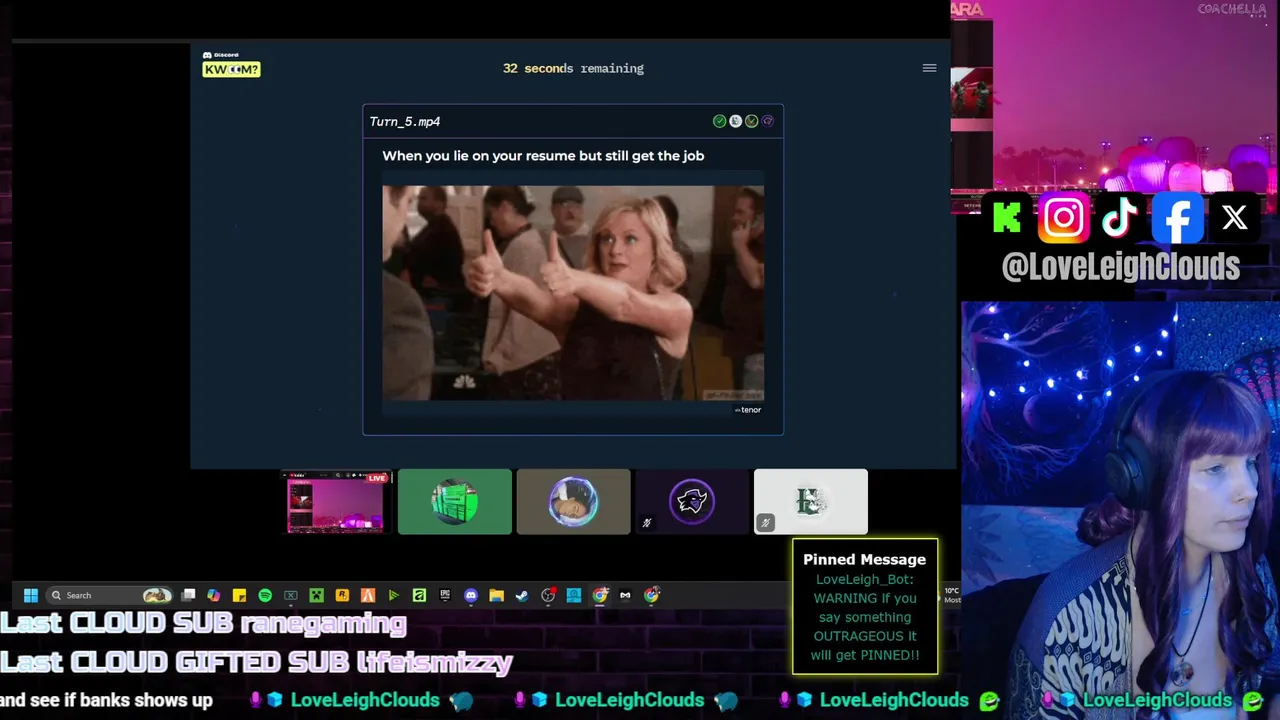The width and height of the screenshot is (1280, 720).
Task: Open Sticky Notes on the taskbar
Action: 239,595
